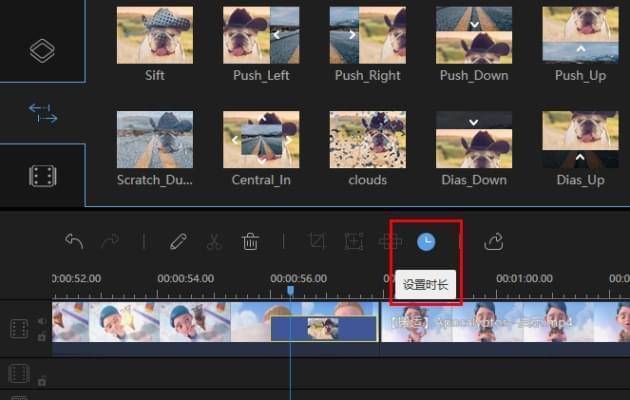
Task: Select the pencil Edit tool
Action: [x=178, y=241]
